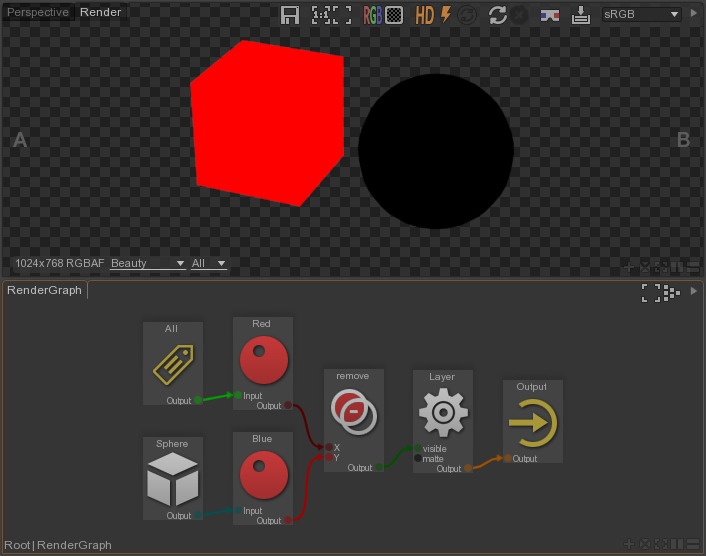Click the export render download icon
706x556 pixels.
pyautogui.click(x=581, y=15)
